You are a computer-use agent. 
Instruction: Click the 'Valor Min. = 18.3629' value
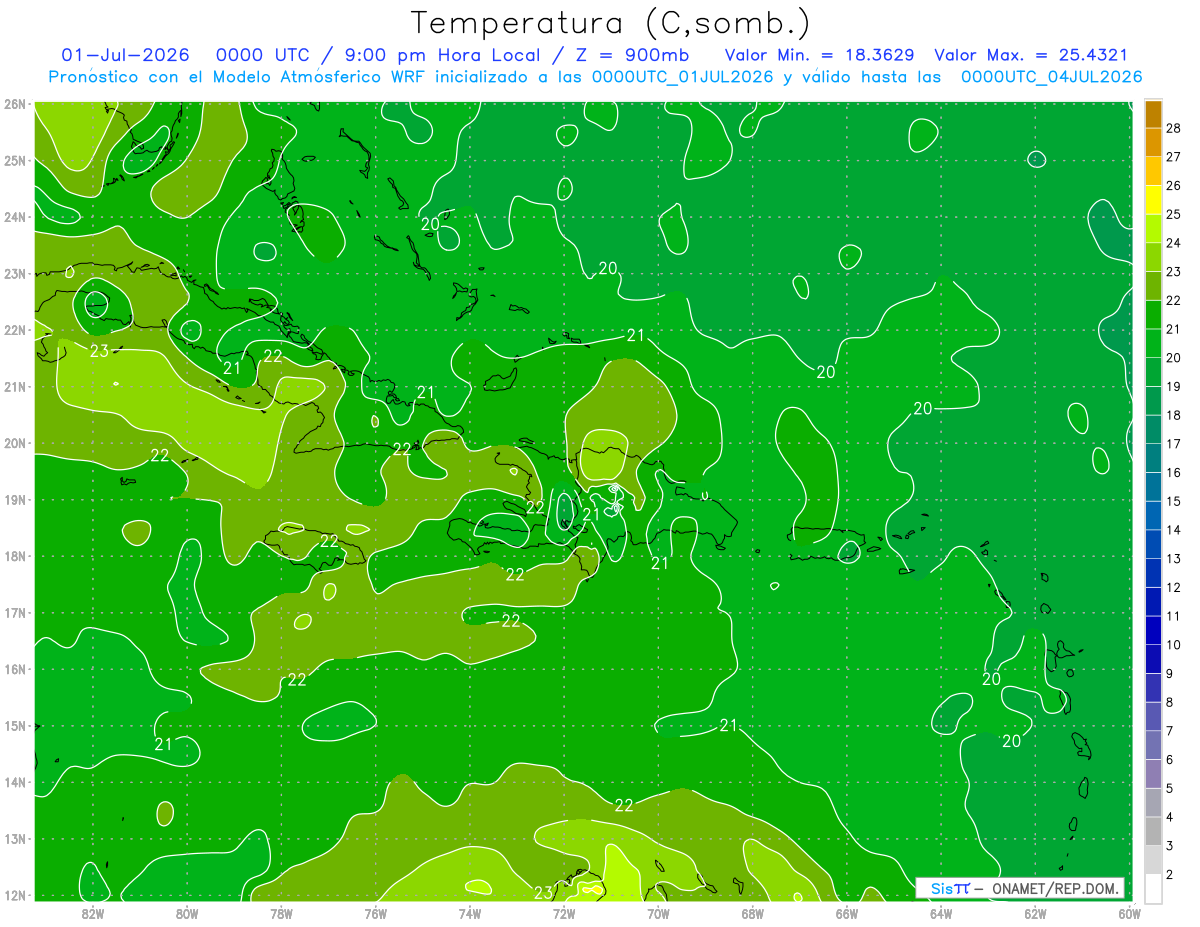pyautogui.click(x=819, y=55)
